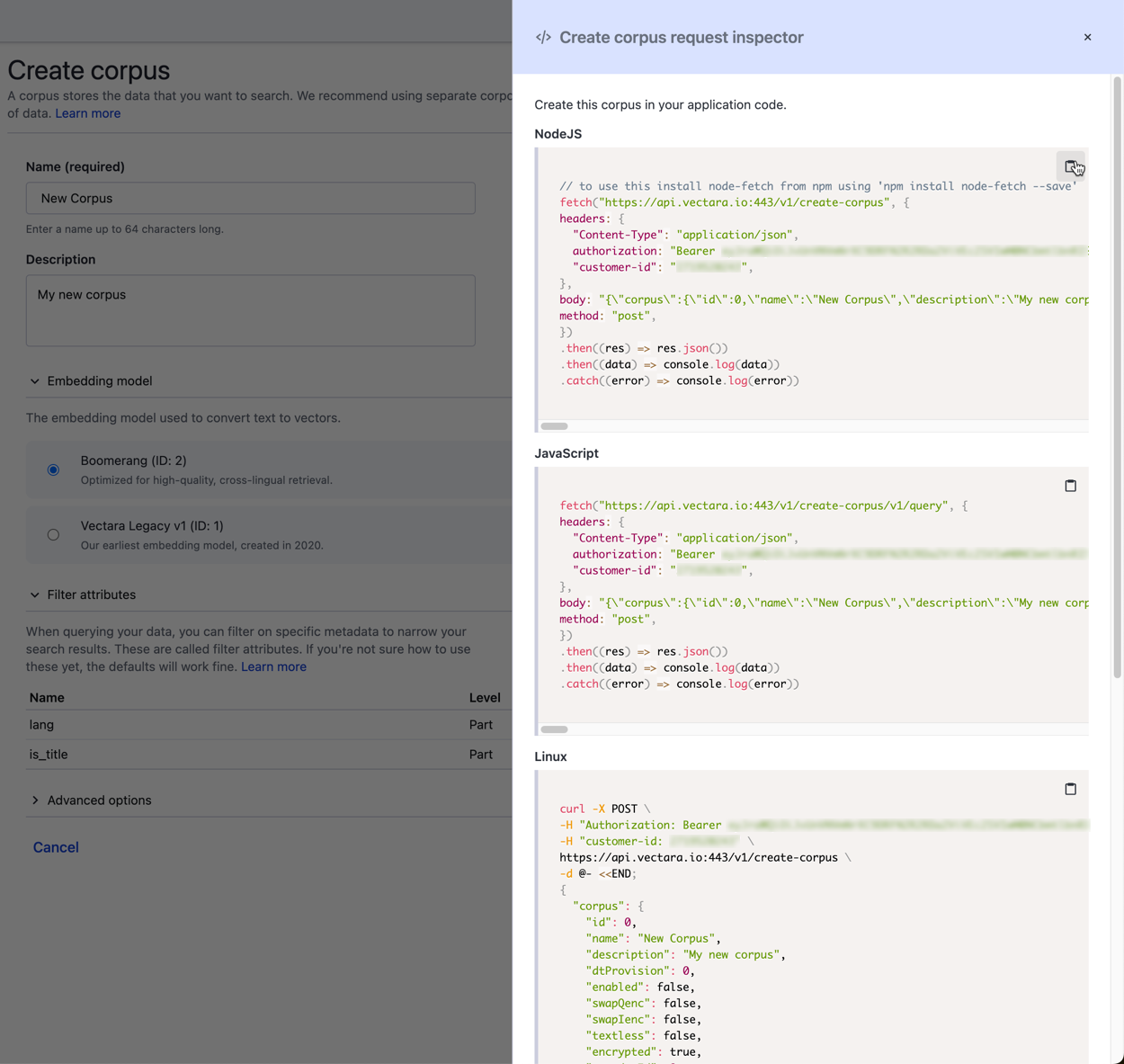Copy the JavaScript code snippet

(x=1070, y=485)
